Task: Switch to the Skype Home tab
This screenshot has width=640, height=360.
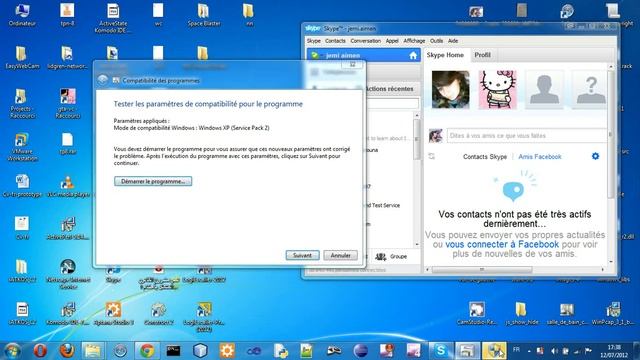Action: click(445, 55)
